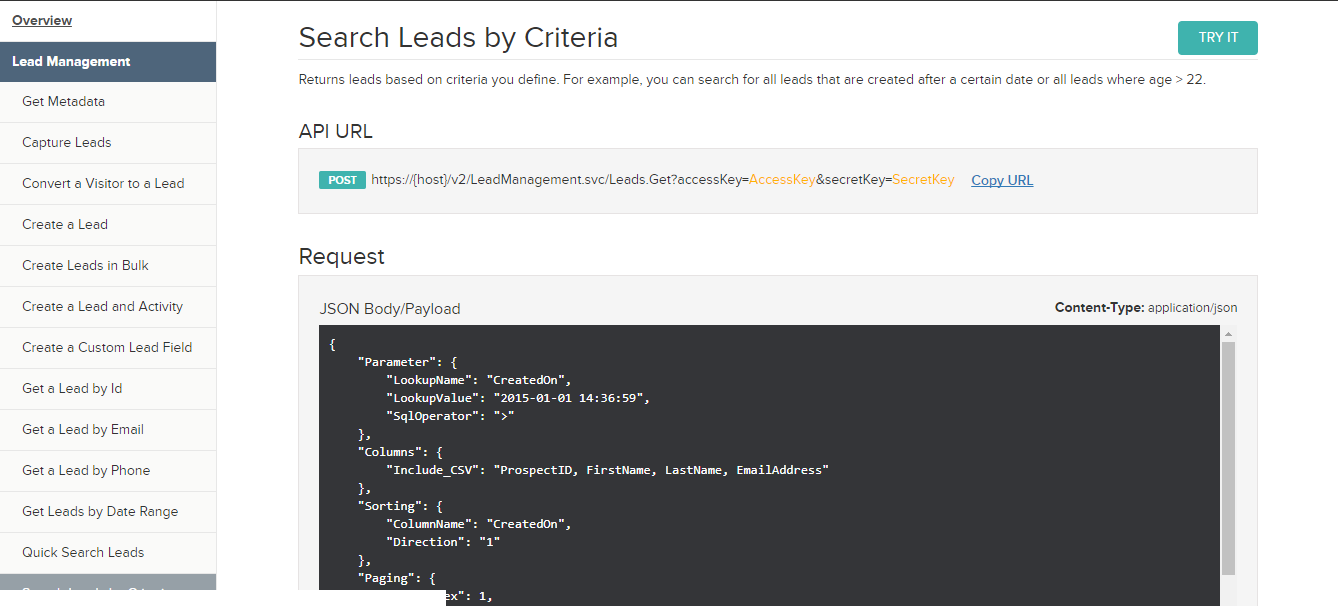Click the JSON payload vertical scrollbar thumb
This screenshot has height=606, width=1338.
[x=1228, y=460]
